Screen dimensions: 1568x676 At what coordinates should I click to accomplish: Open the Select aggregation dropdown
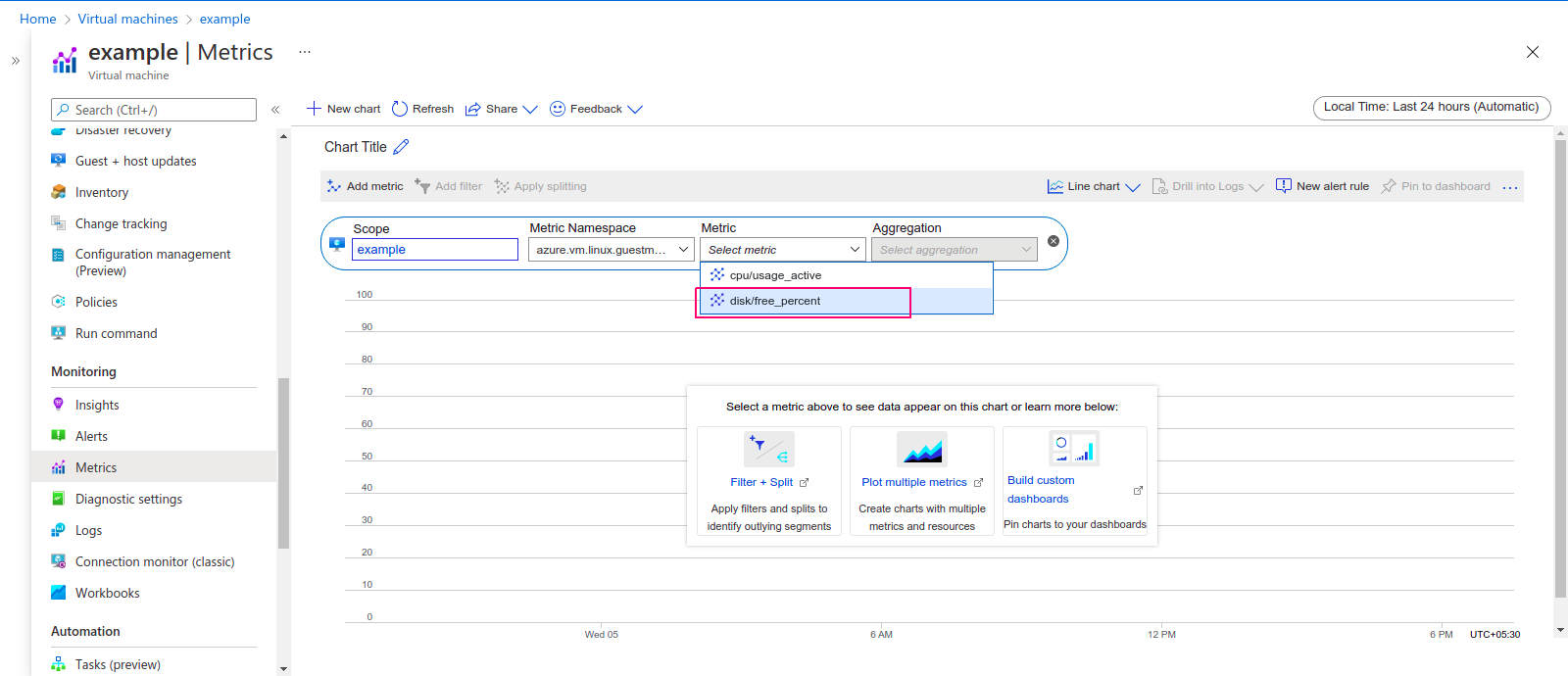tap(955, 250)
